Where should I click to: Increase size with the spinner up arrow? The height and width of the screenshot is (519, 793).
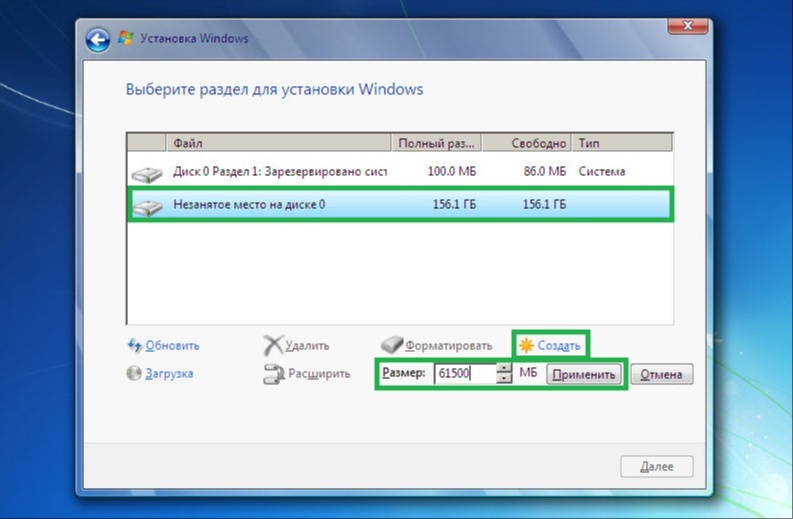pyautogui.click(x=504, y=368)
